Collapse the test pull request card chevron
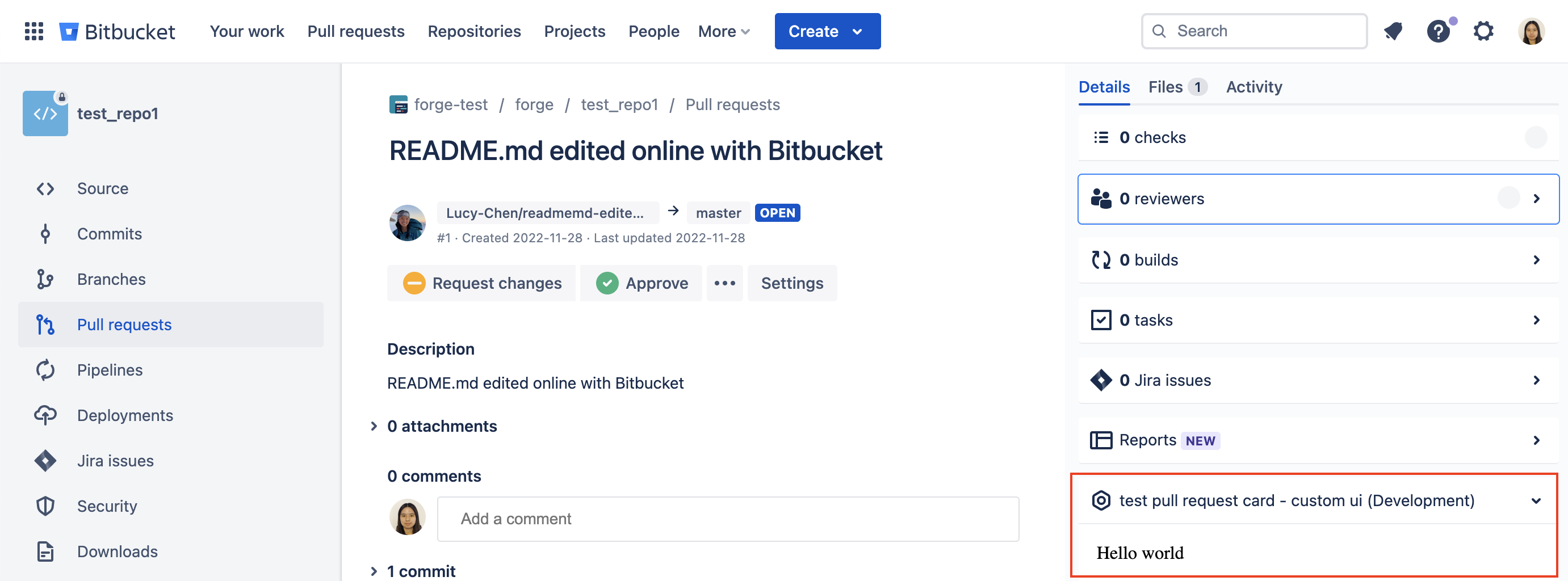1568x581 pixels. (1536, 500)
